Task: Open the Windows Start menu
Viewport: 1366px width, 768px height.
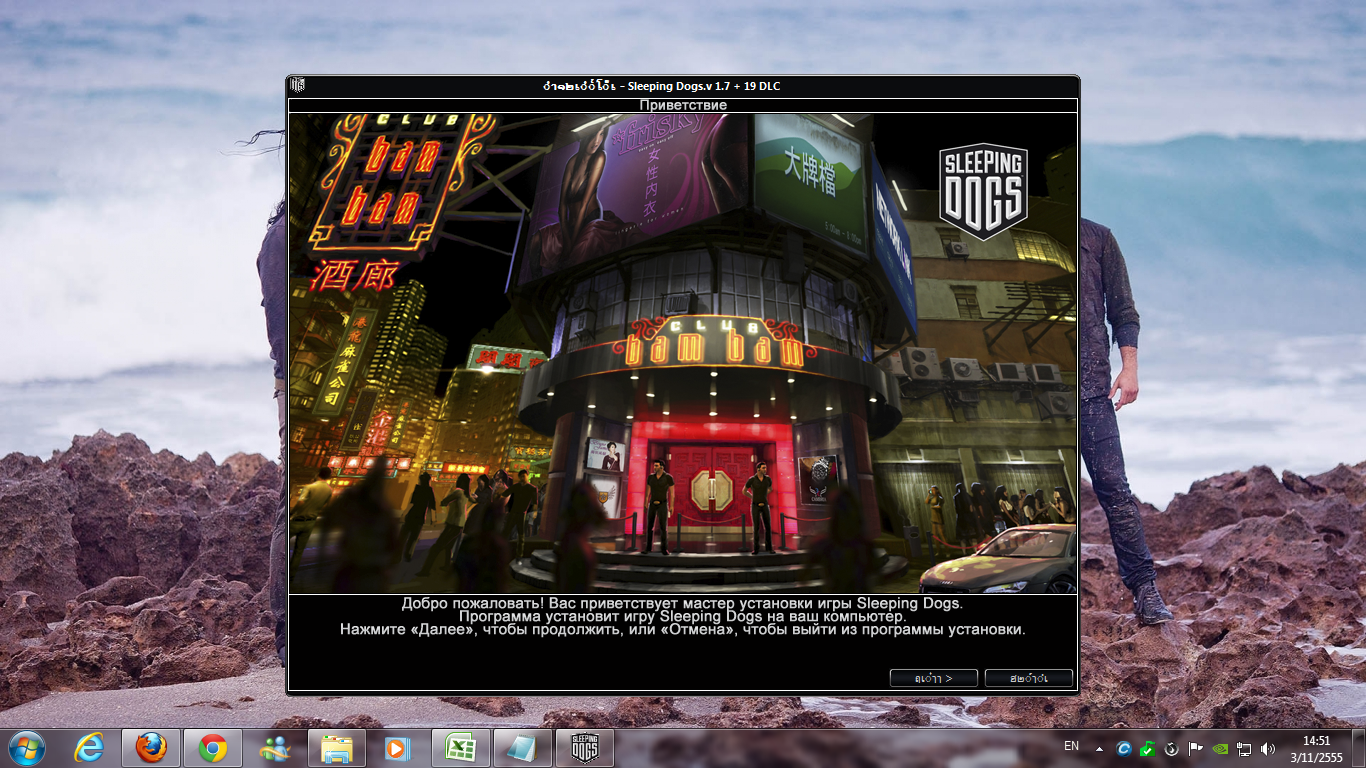Action: pyautogui.click(x=27, y=747)
